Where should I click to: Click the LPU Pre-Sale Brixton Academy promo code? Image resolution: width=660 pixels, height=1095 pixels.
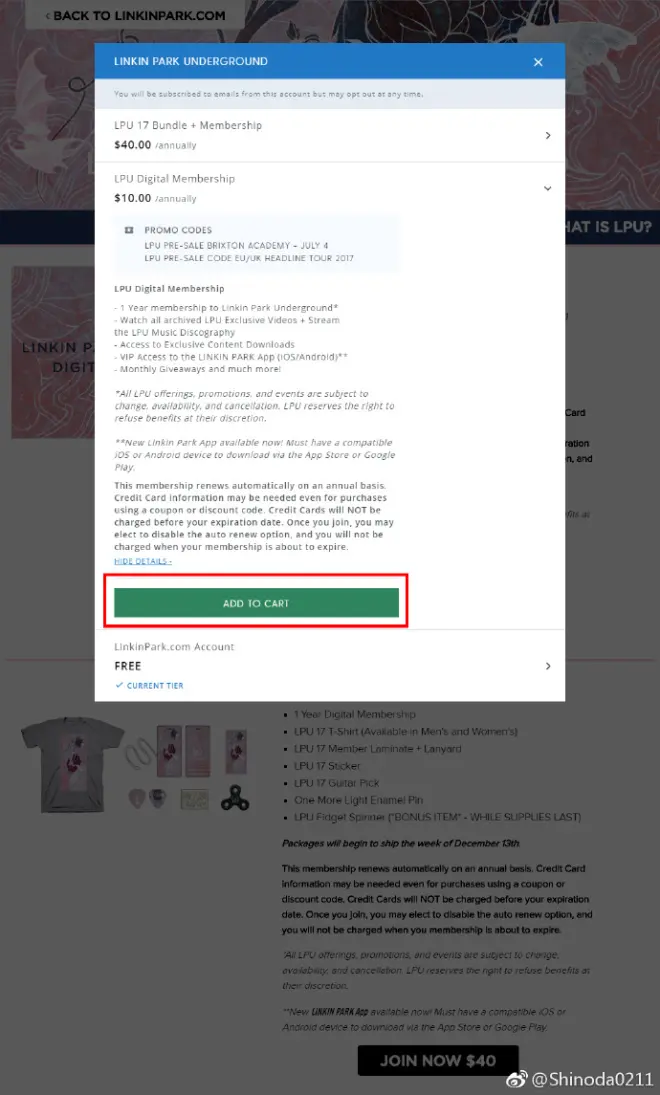(x=236, y=245)
